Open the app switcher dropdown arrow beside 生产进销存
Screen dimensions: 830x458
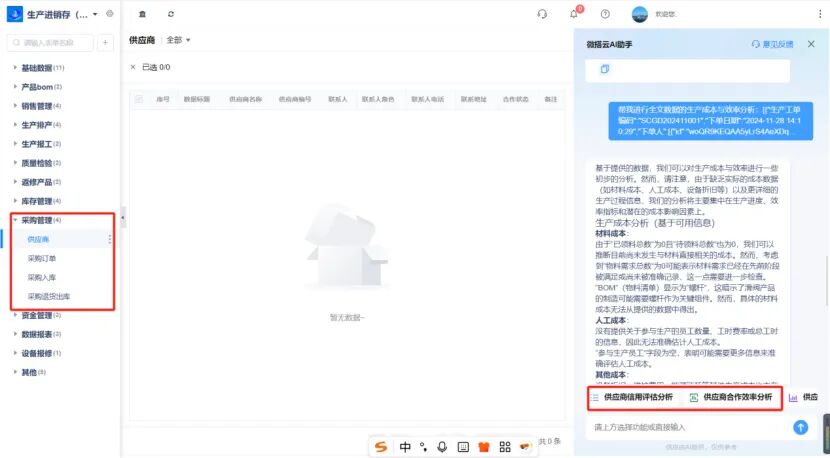click(x=95, y=14)
